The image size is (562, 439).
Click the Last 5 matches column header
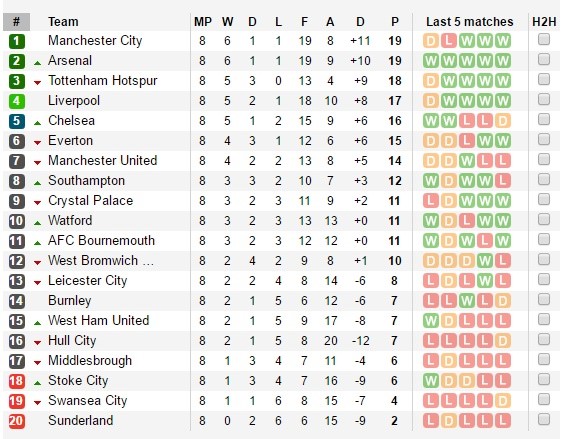point(470,22)
